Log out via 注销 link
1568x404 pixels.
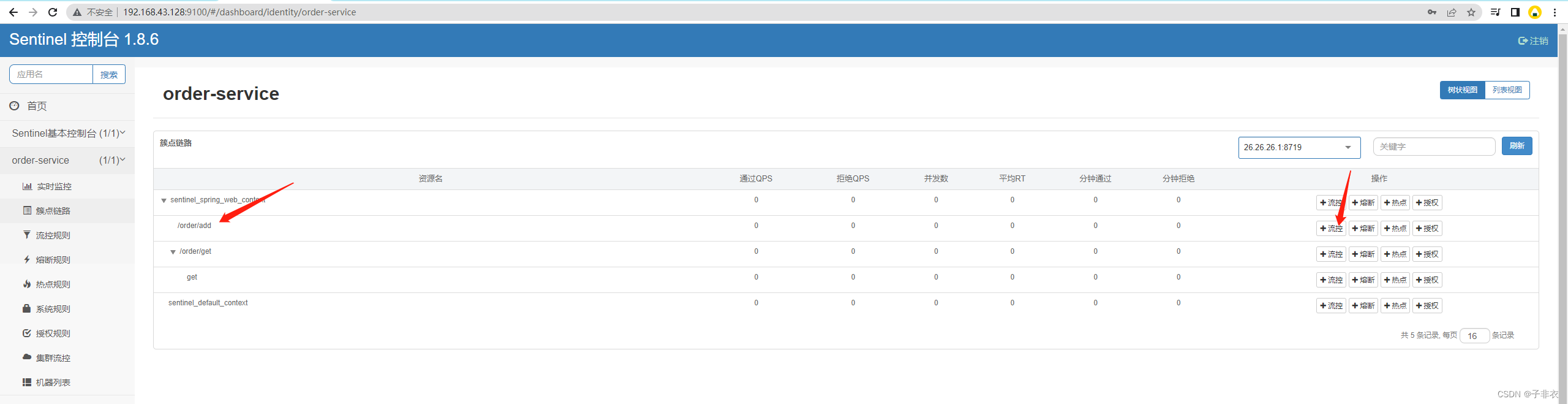(1533, 41)
